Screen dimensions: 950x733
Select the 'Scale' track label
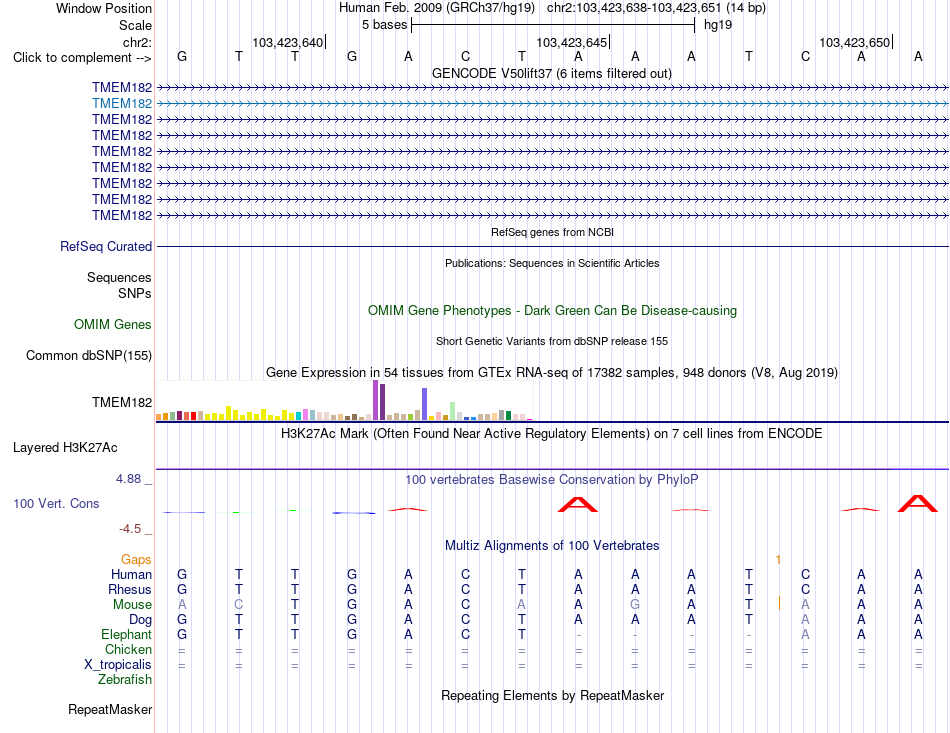[135, 25]
